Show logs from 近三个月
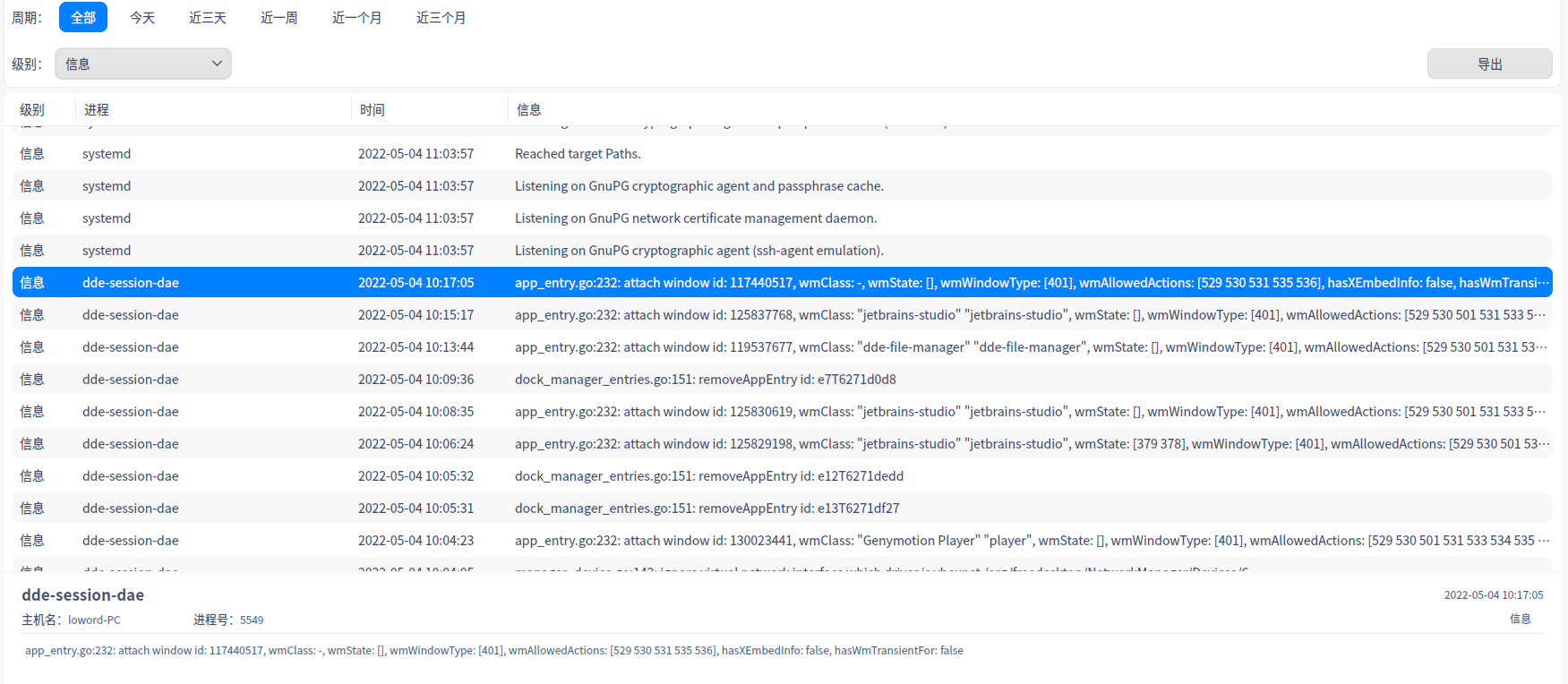This screenshot has width=1568, height=684. (x=441, y=18)
